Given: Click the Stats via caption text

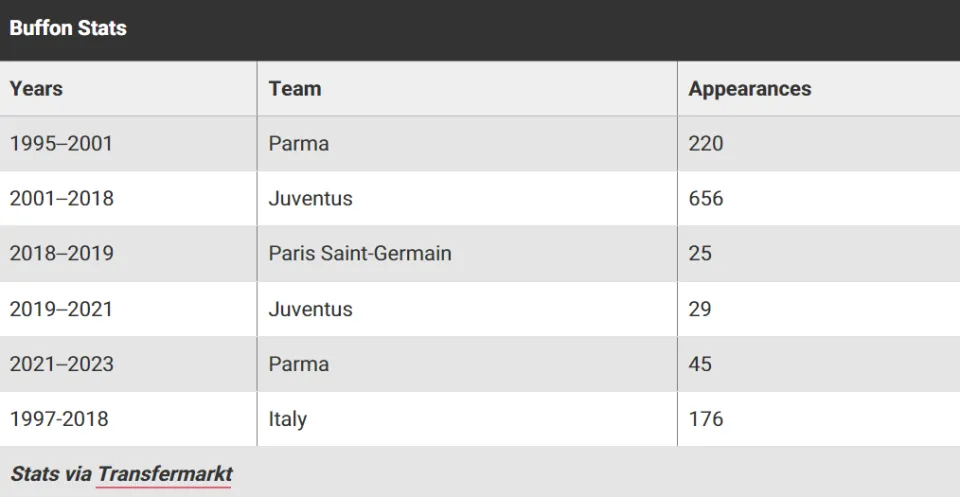Looking at the screenshot, I should (x=51, y=474).
